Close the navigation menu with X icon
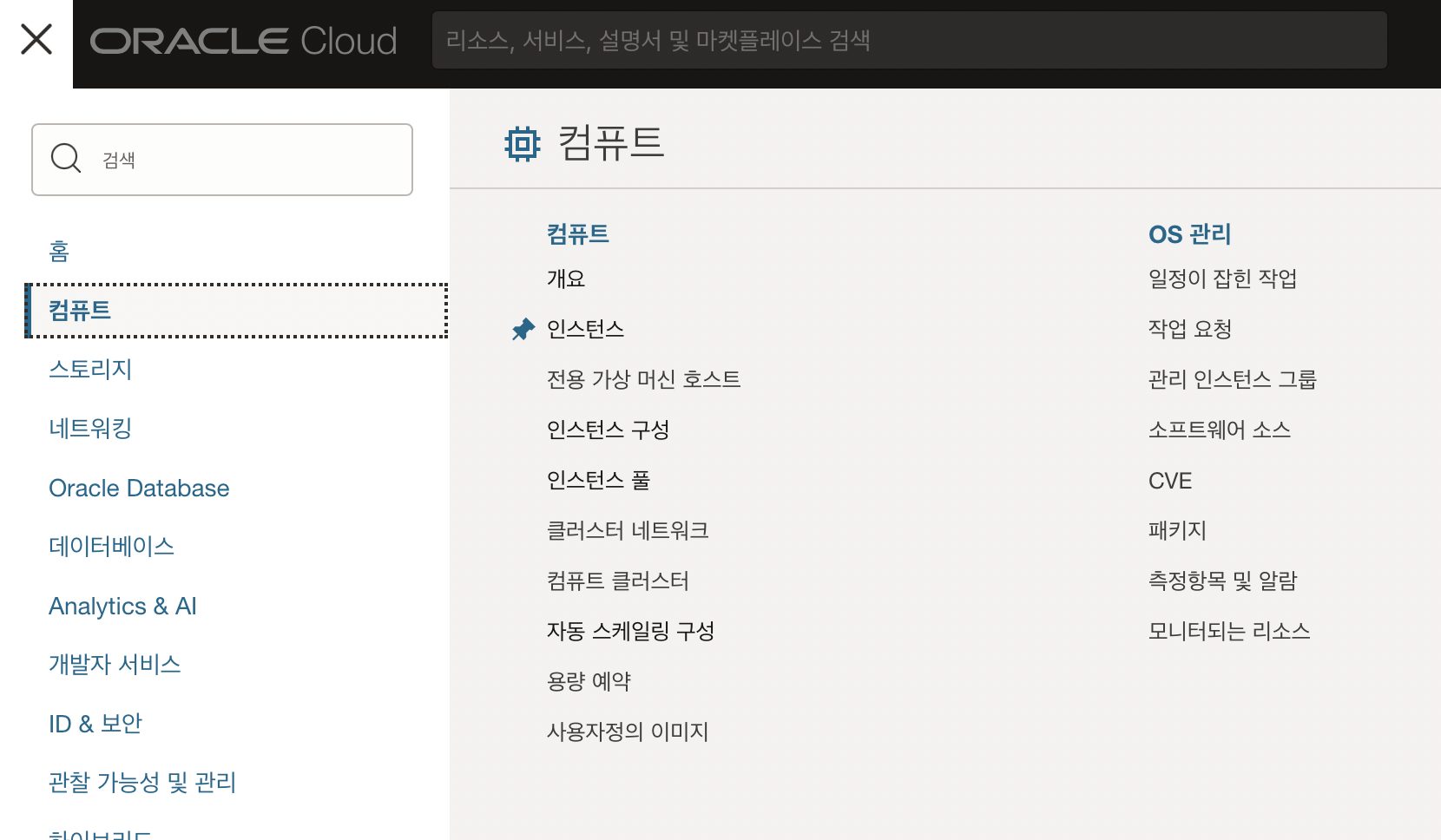The width and height of the screenshot is (1441, 840). (36, 39)
